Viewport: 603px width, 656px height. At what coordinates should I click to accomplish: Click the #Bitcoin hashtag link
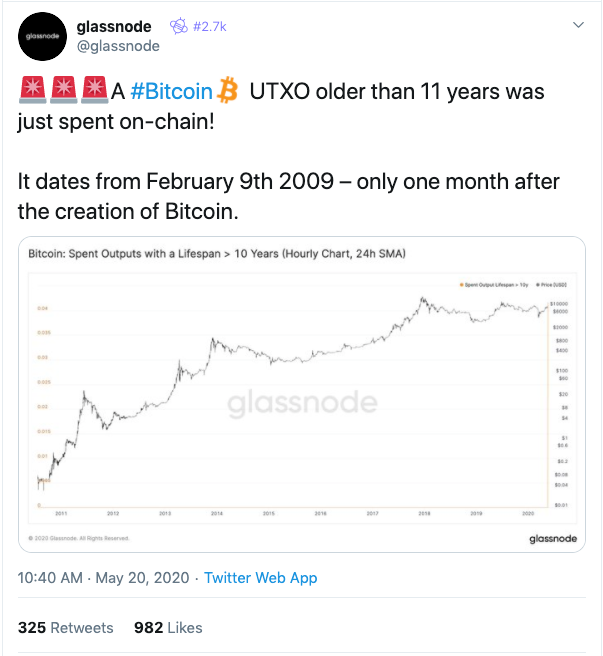172,91
